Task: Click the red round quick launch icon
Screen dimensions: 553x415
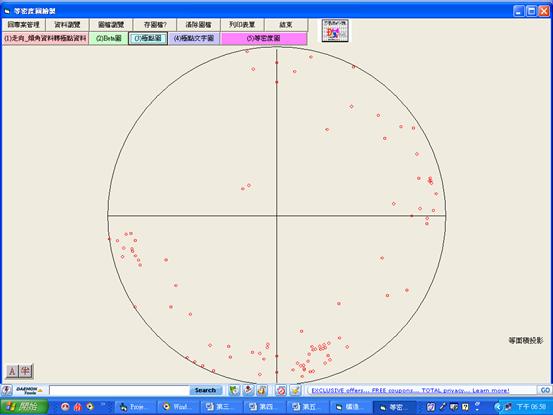Action: [65, 407]
